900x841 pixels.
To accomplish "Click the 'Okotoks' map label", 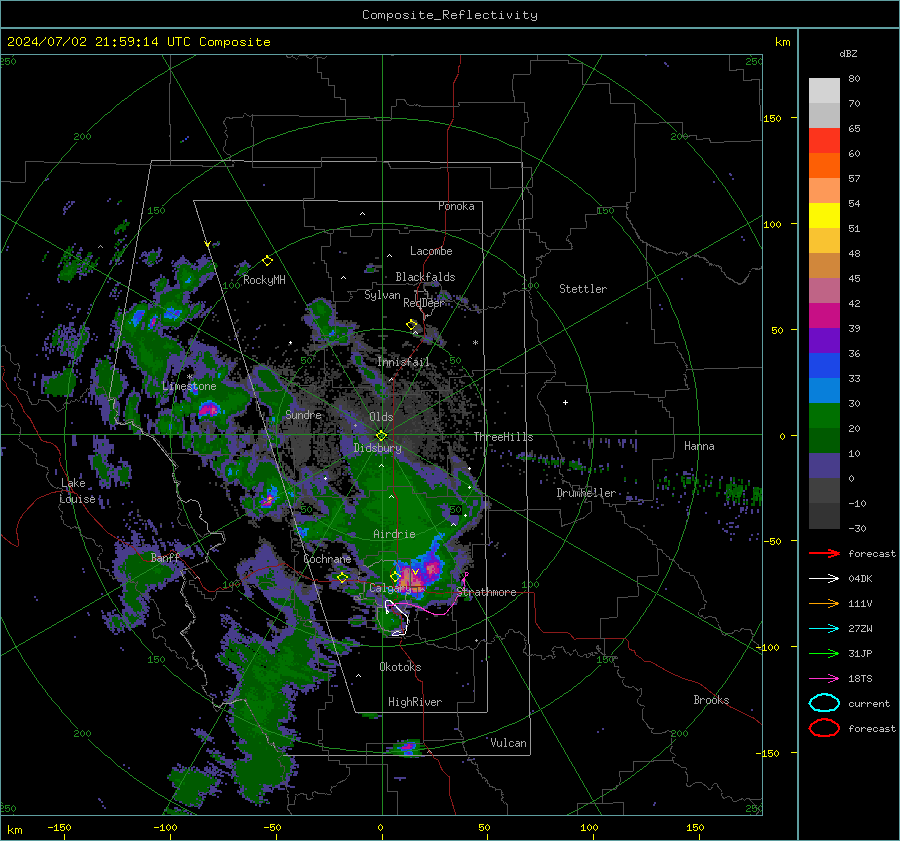I will pos(400,667).
